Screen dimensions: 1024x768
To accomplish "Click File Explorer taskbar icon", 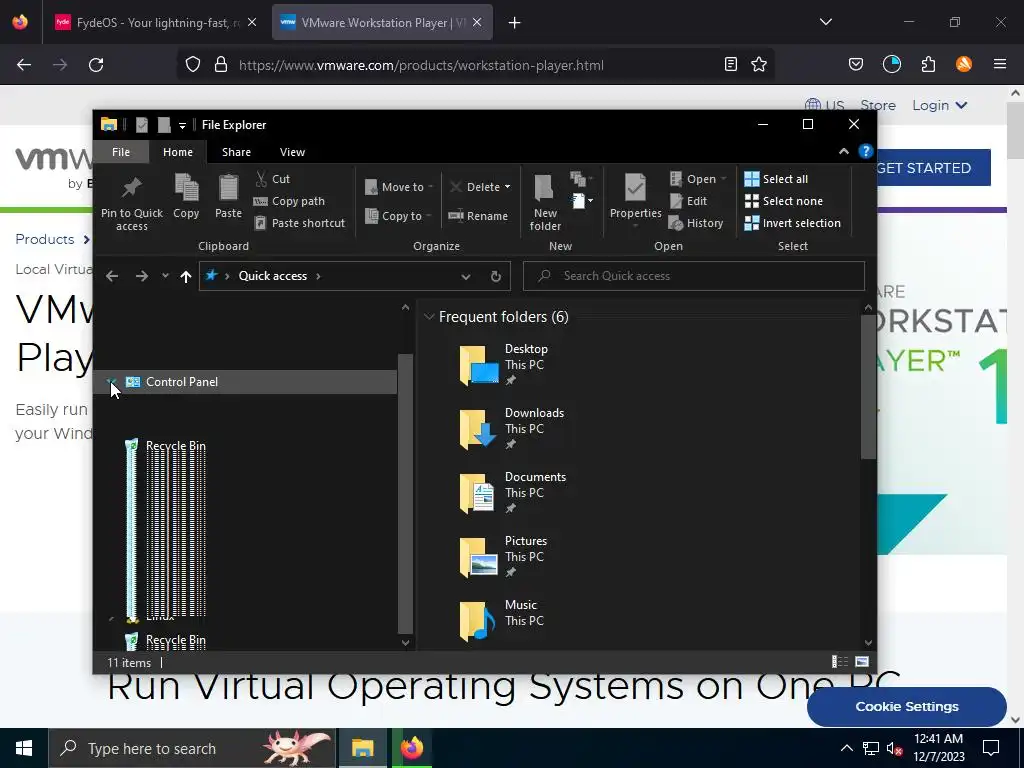I will (362, 748).
